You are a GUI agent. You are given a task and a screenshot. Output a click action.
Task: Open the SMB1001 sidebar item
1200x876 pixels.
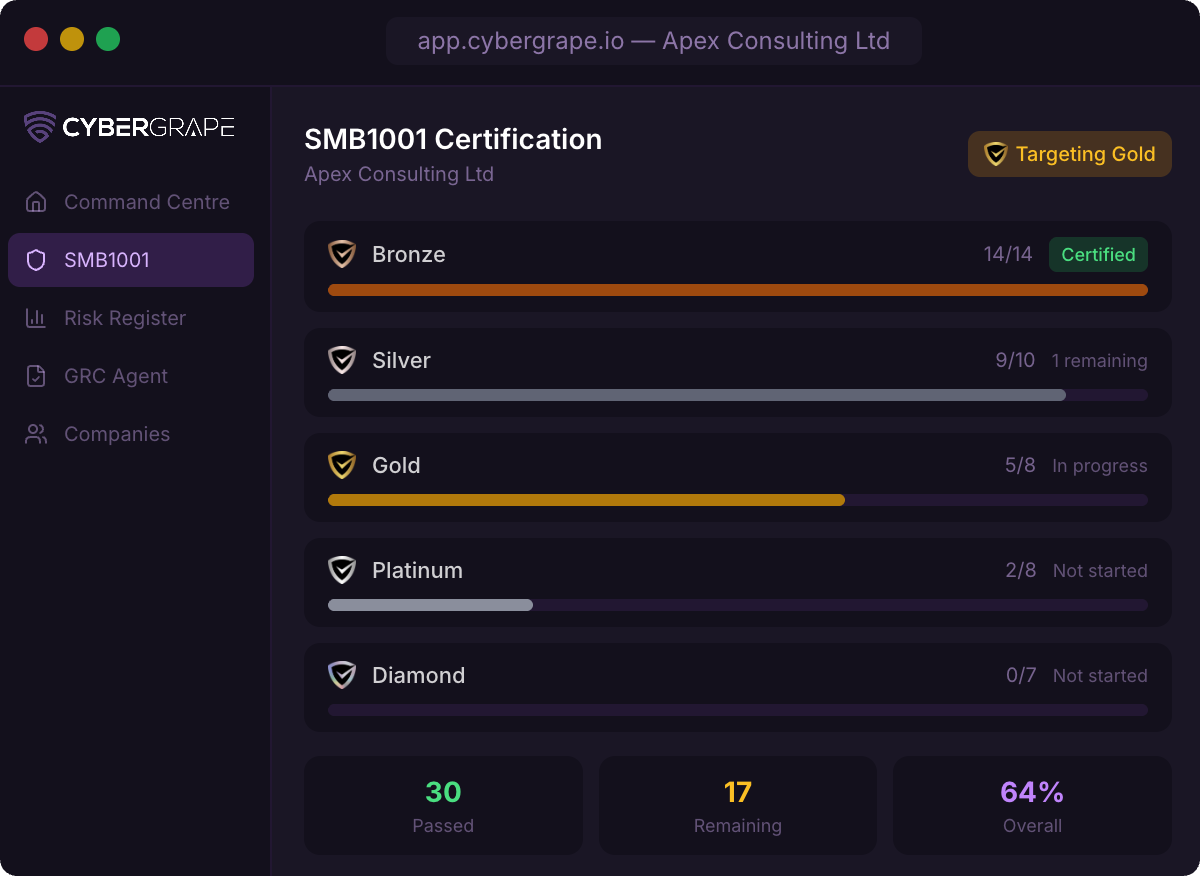(131, 260)
